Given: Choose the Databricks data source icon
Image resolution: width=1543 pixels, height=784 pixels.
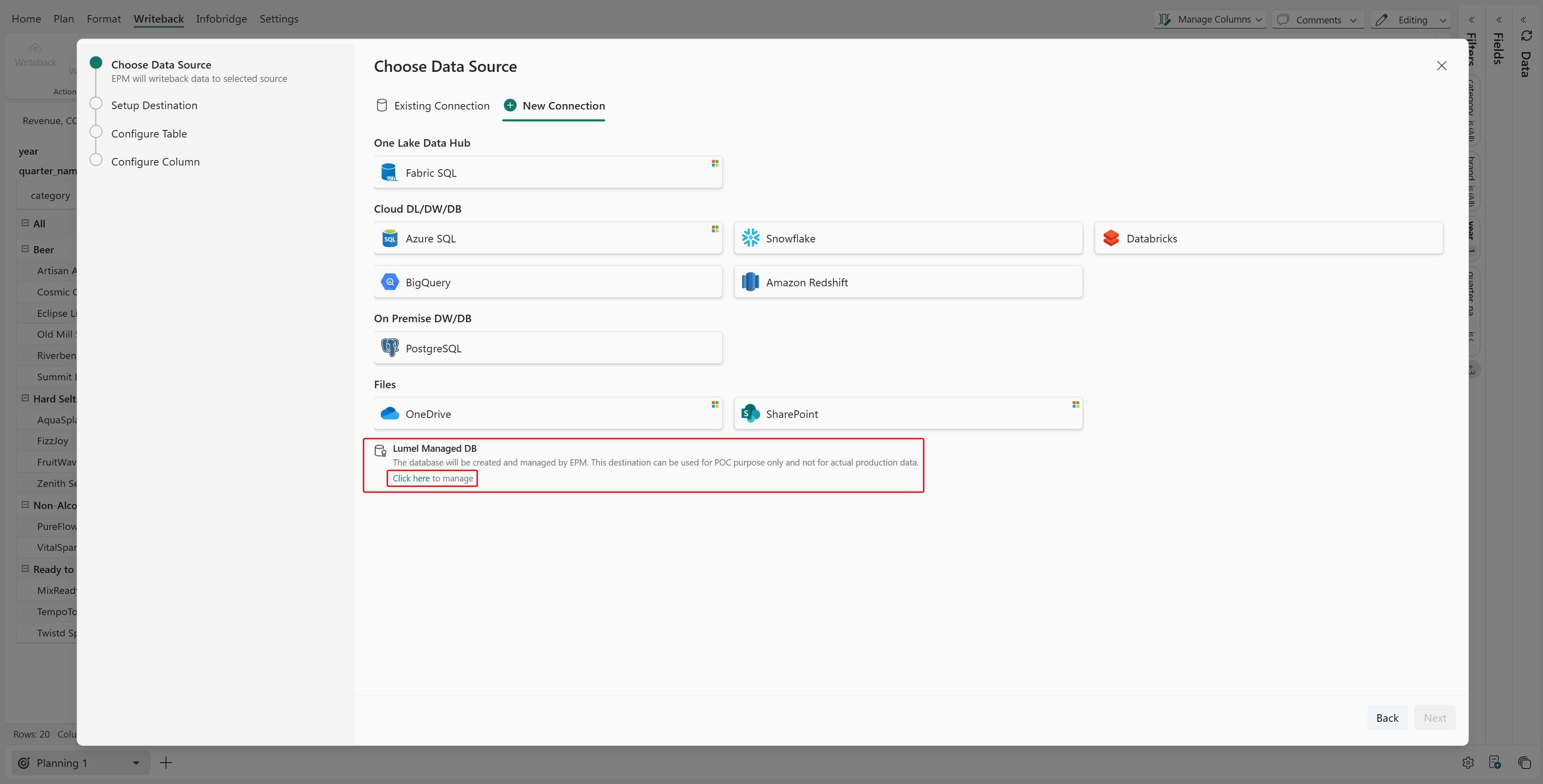Looking at the screenshot, I should point(1110,238).
